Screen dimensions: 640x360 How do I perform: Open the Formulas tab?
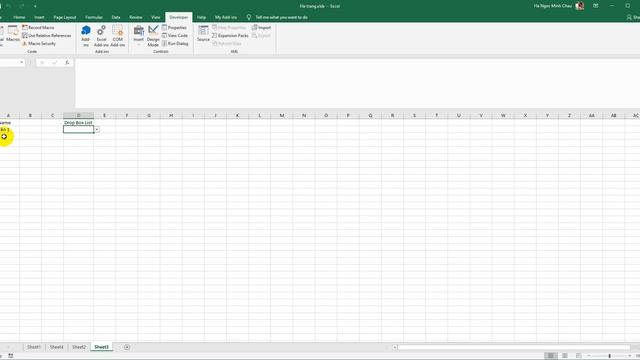tap(94, 17)
